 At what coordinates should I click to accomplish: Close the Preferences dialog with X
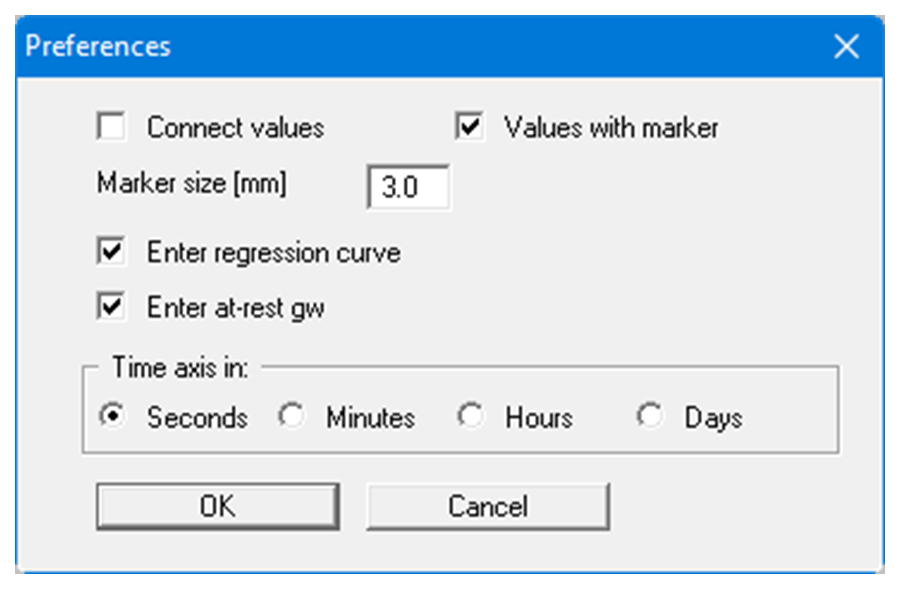(846, 47)
